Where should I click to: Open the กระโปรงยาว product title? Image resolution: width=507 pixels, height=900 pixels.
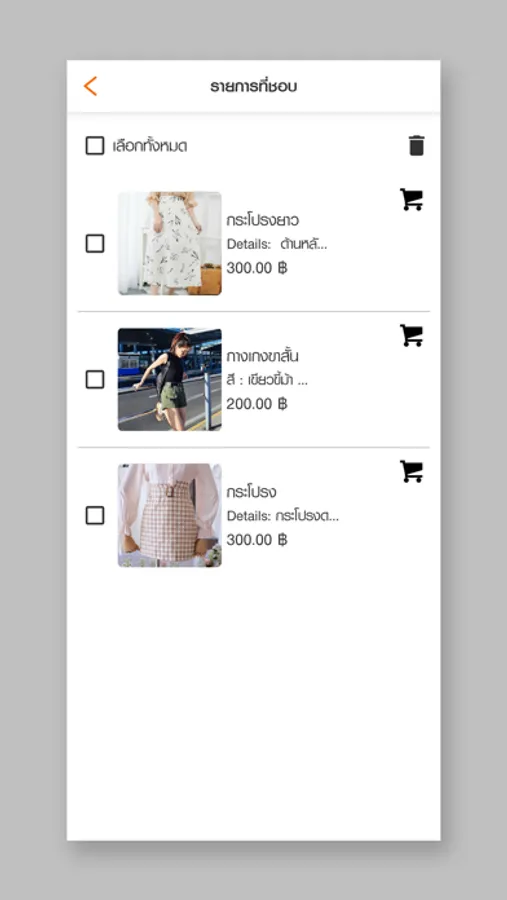[x=262, y=220]
